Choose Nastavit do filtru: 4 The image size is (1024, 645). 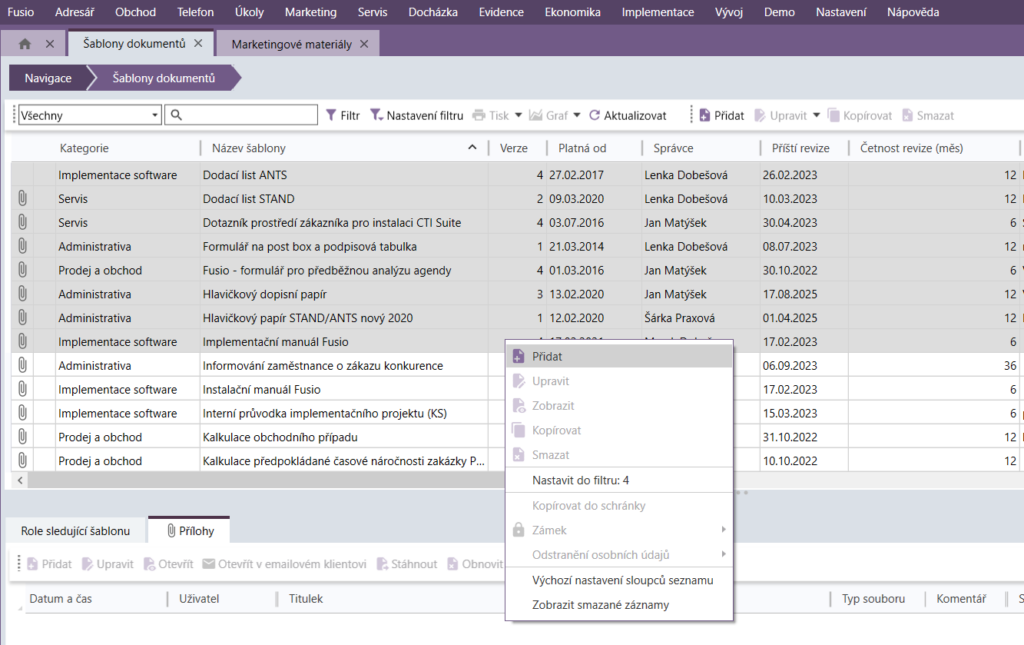[580, 481]
